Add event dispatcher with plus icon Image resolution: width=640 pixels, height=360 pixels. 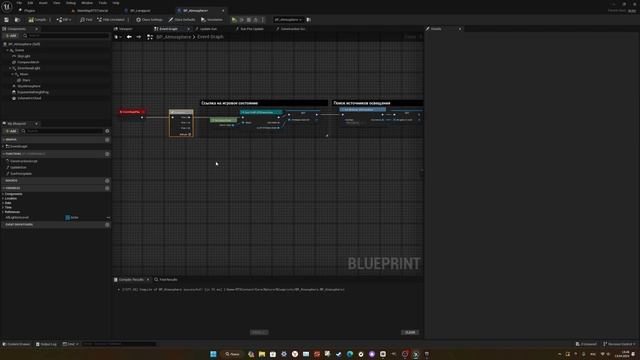coord(107,224)
